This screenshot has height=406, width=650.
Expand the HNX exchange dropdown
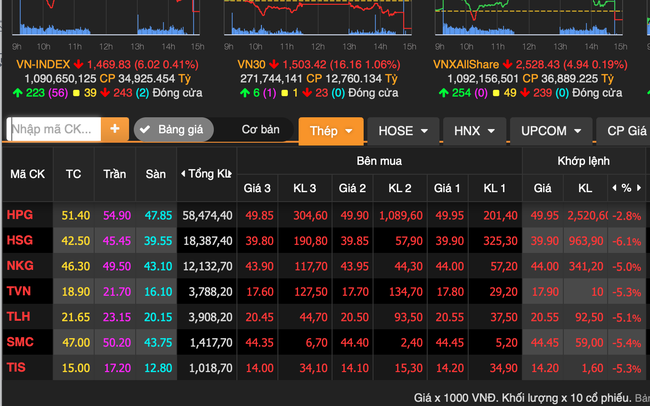[x=474, y=131]
